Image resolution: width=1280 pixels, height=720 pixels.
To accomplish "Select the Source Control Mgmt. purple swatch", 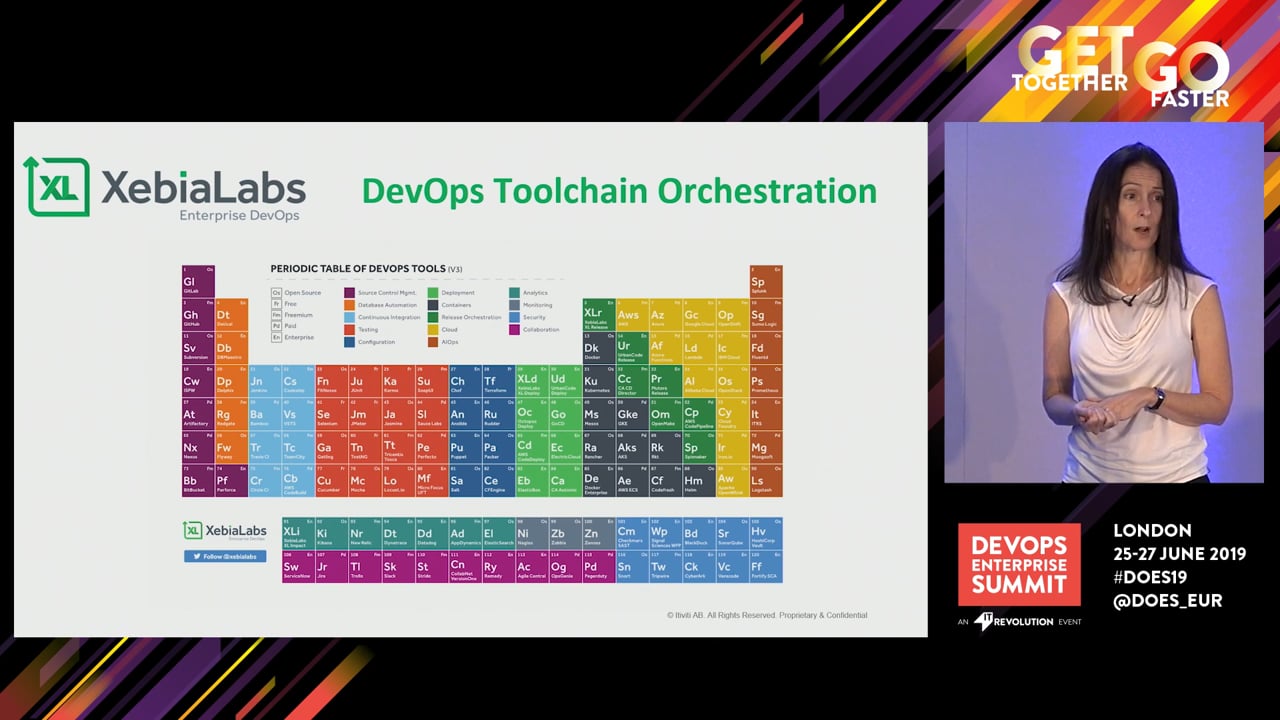I will 349,293.
